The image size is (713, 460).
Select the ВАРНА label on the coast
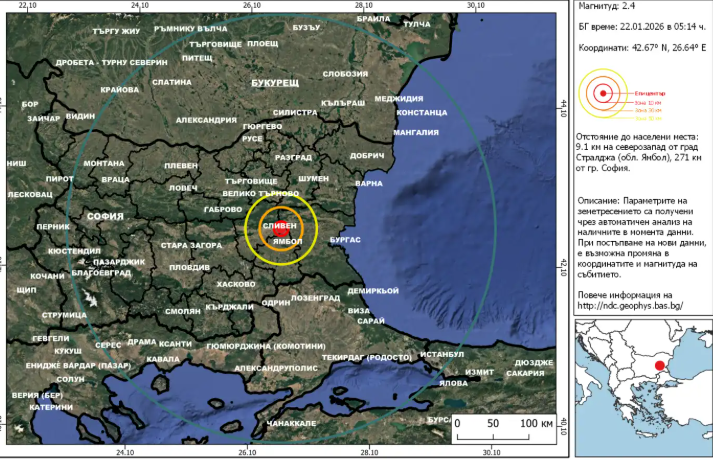point(369,184)
